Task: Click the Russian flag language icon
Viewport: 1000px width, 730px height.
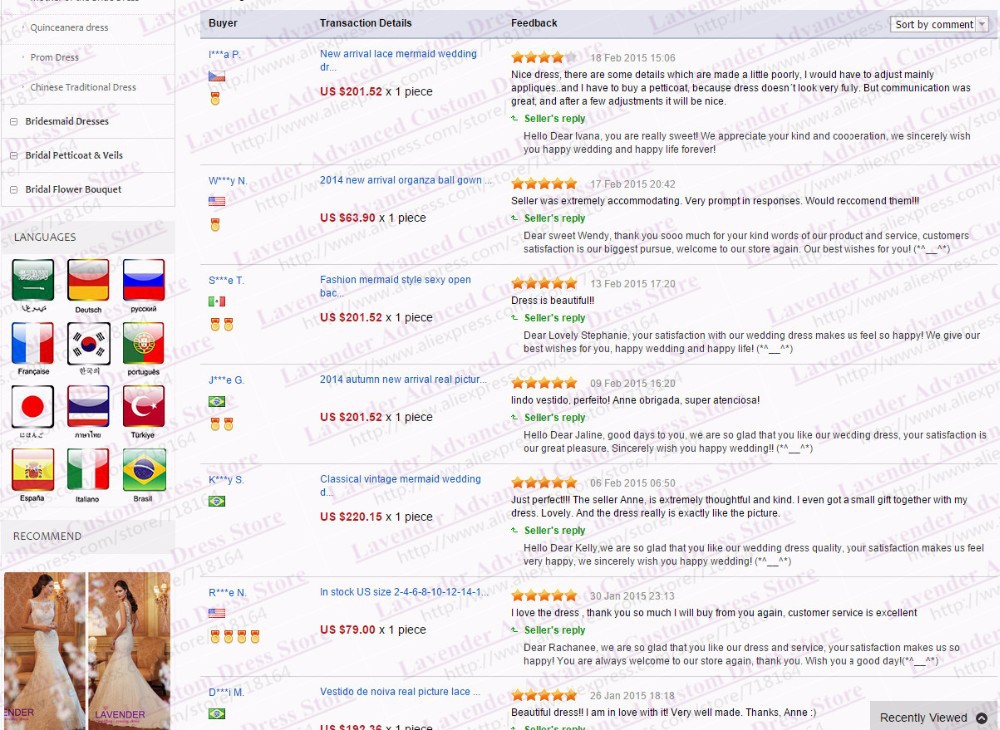Action: (x=144, y=280)
